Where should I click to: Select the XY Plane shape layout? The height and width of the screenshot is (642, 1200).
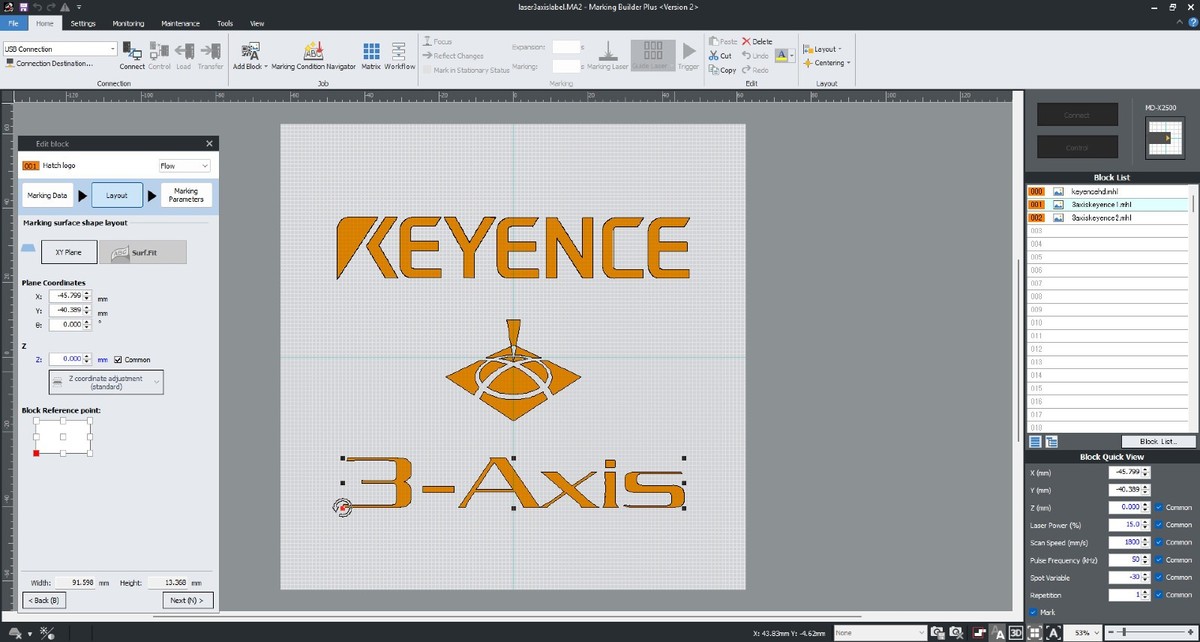[x=69, y=252]
